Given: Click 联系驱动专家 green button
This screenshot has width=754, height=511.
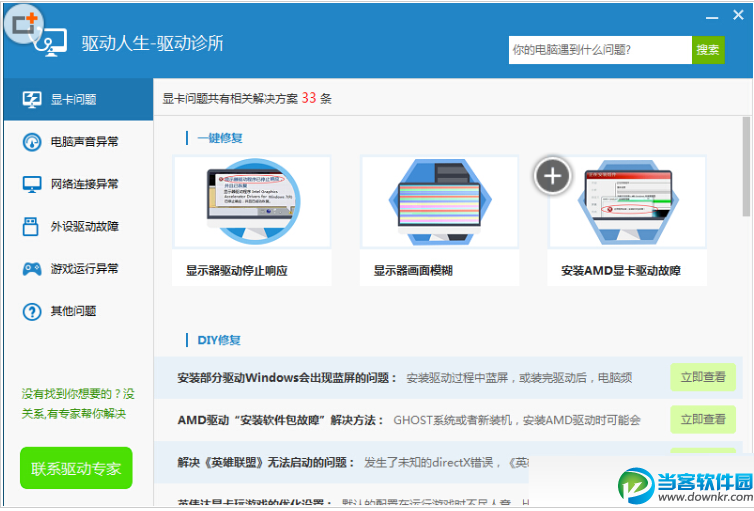Looking at the screenshot, I should (76, 468).
